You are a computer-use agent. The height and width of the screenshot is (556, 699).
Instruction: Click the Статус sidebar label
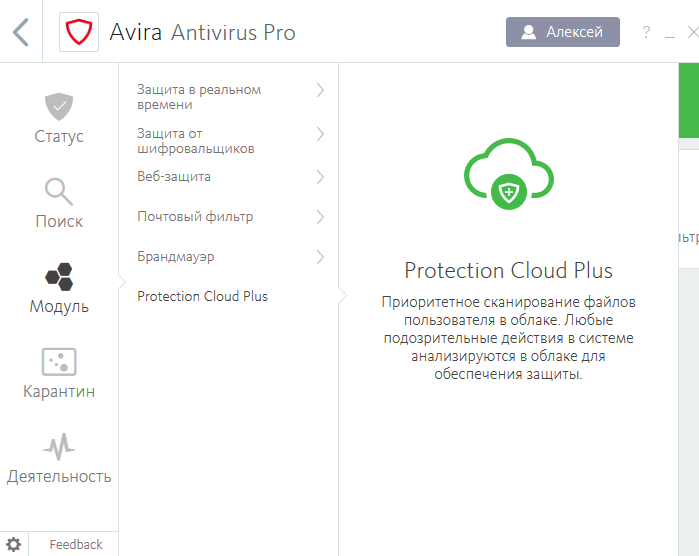[59, 136]
